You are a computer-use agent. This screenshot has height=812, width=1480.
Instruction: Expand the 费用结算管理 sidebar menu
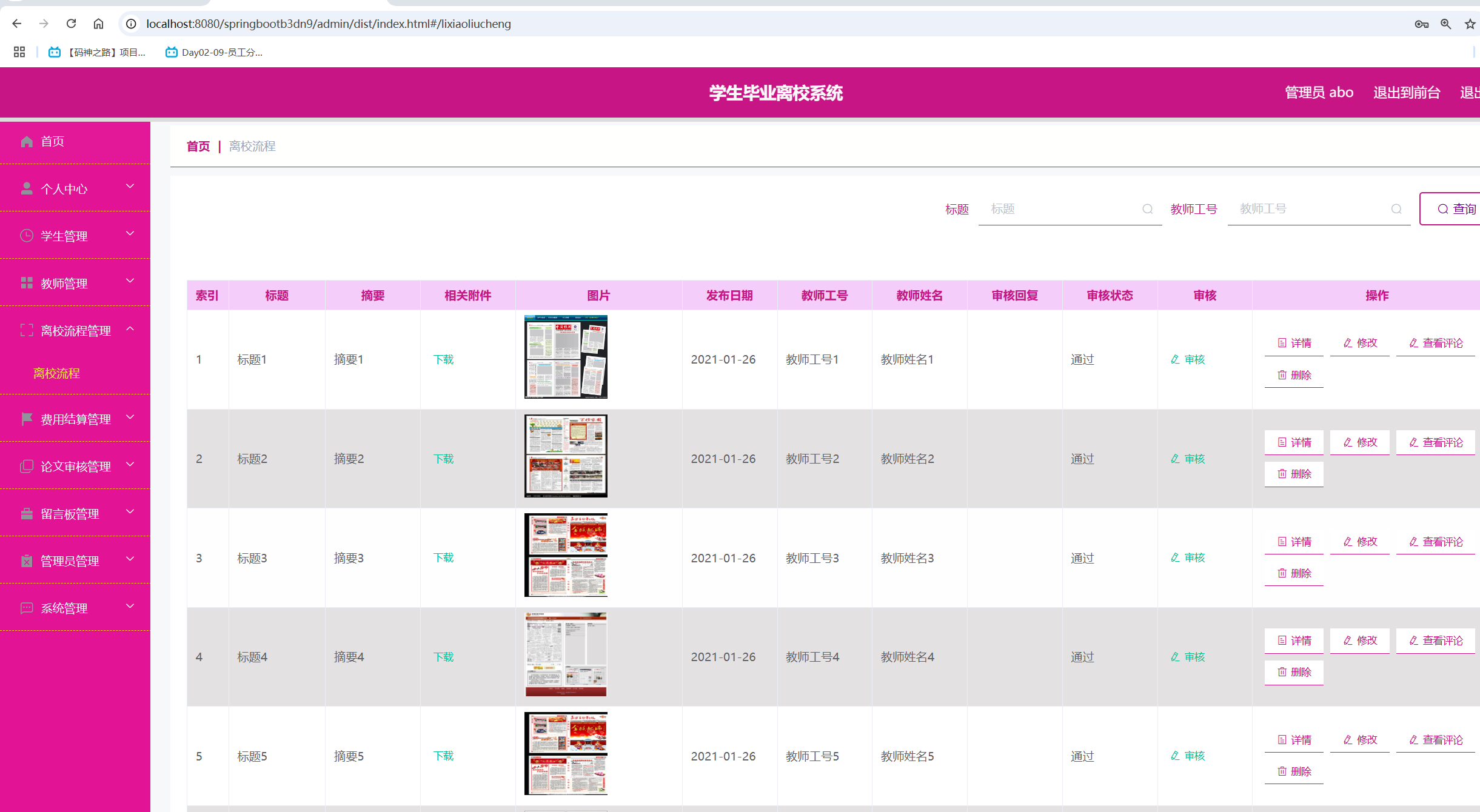coord(75,419)
